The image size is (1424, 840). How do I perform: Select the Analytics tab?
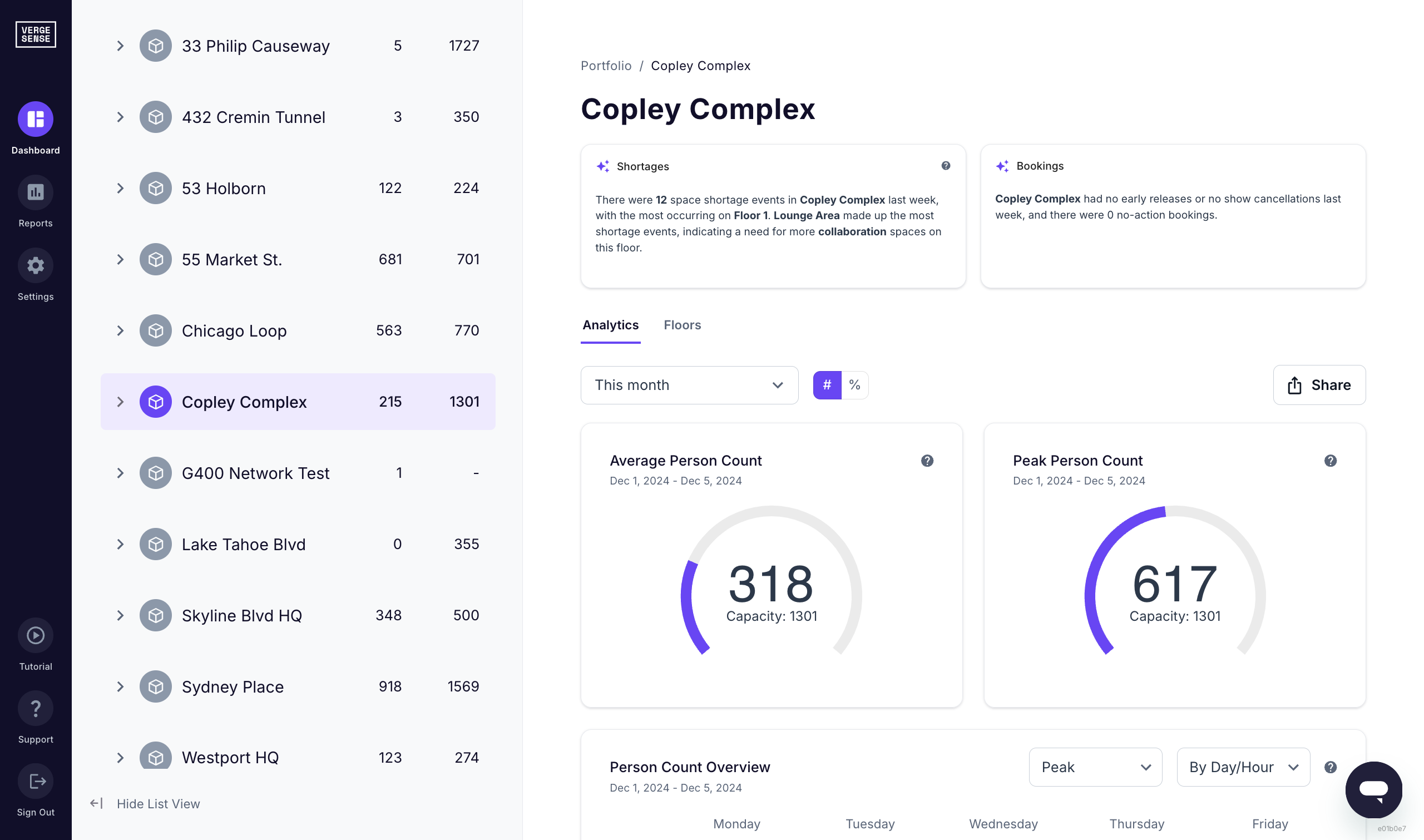(610, 325)
